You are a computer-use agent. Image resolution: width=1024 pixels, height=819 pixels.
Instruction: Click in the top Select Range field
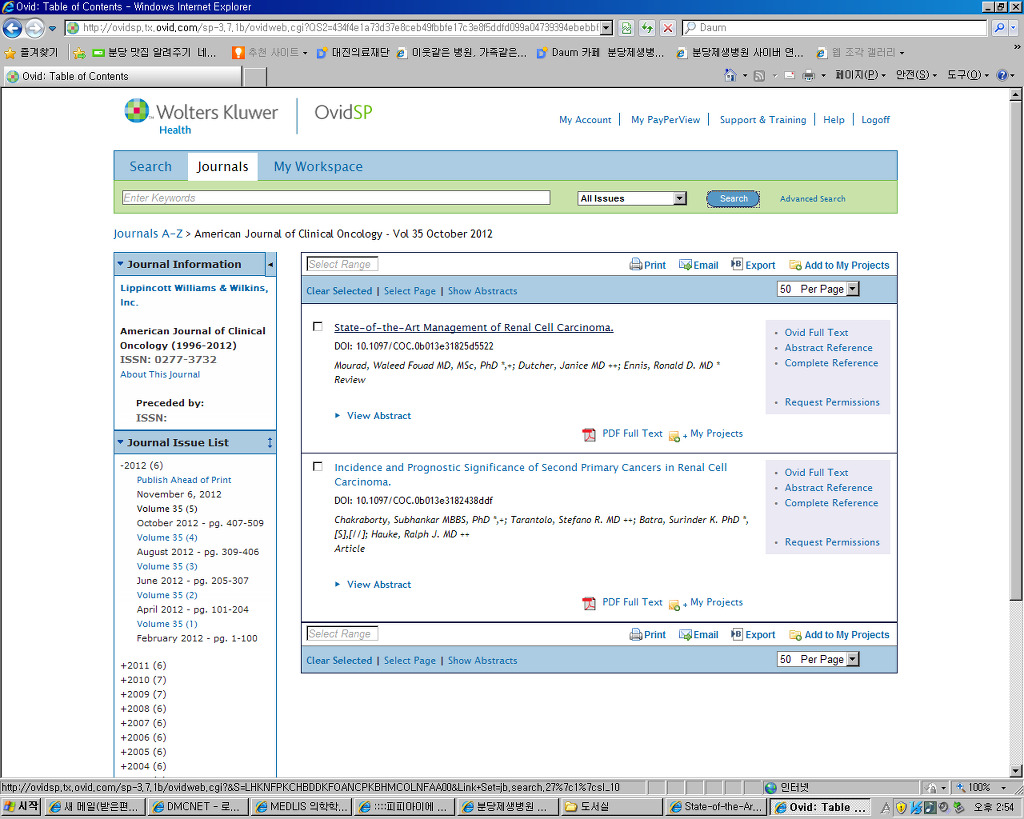click(x=342, y=264)
